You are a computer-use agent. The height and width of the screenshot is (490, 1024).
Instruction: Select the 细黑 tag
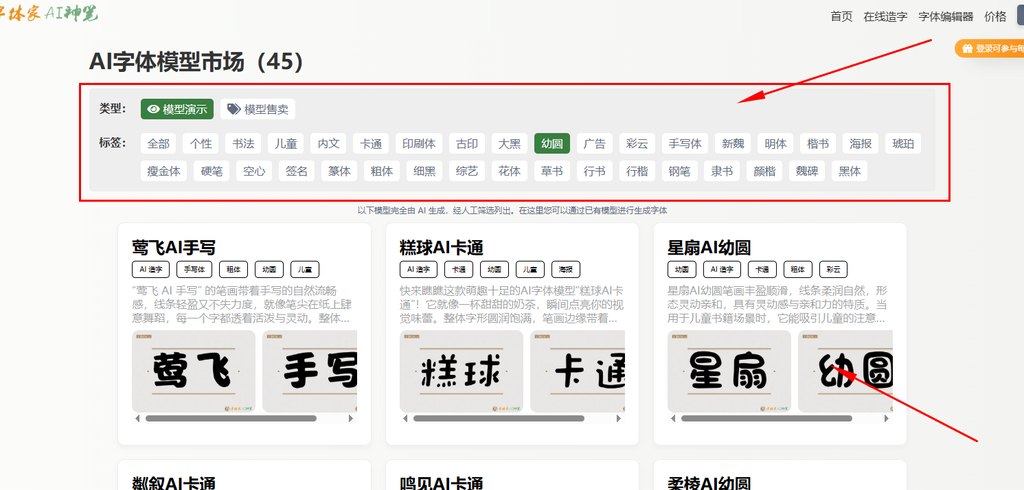424,171
